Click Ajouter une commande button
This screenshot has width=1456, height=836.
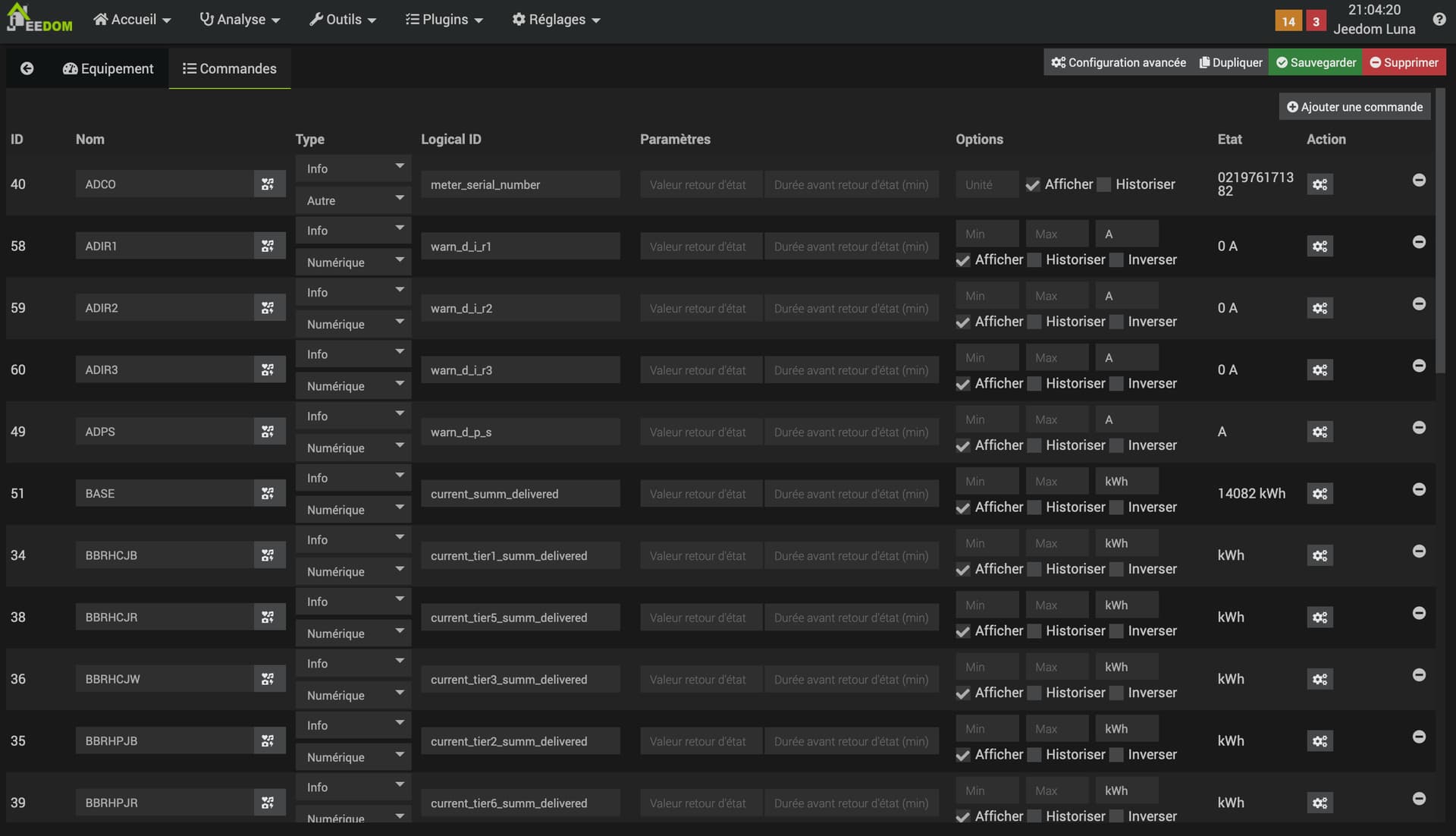point(1354,107)
